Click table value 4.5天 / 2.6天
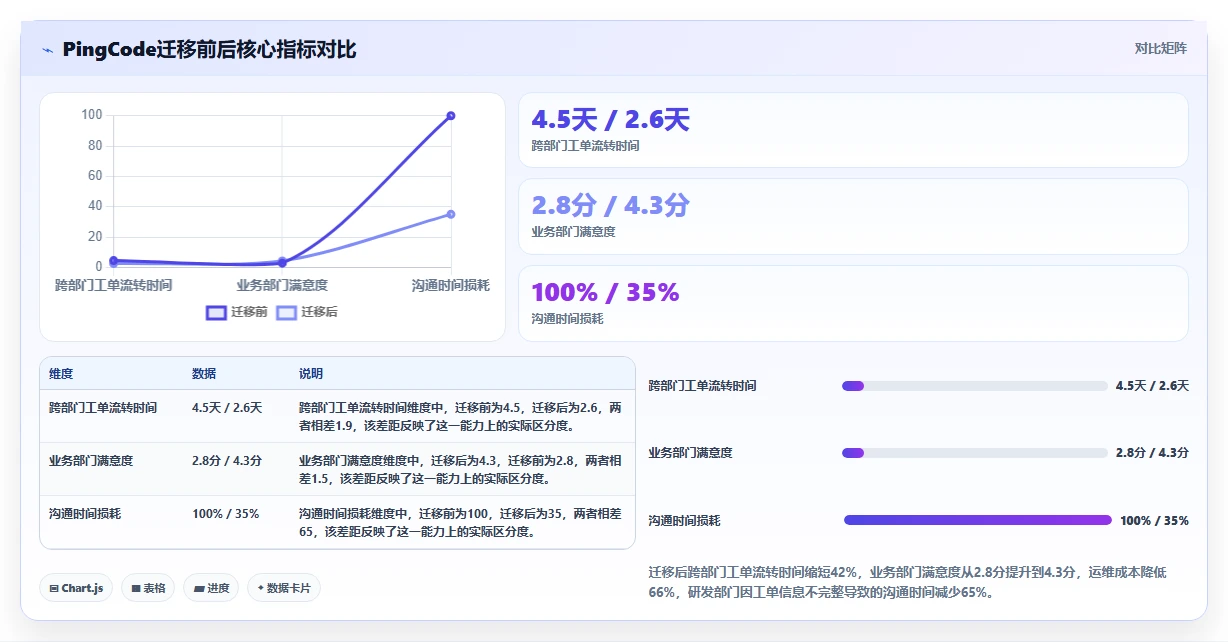 [x=227, y=408]
